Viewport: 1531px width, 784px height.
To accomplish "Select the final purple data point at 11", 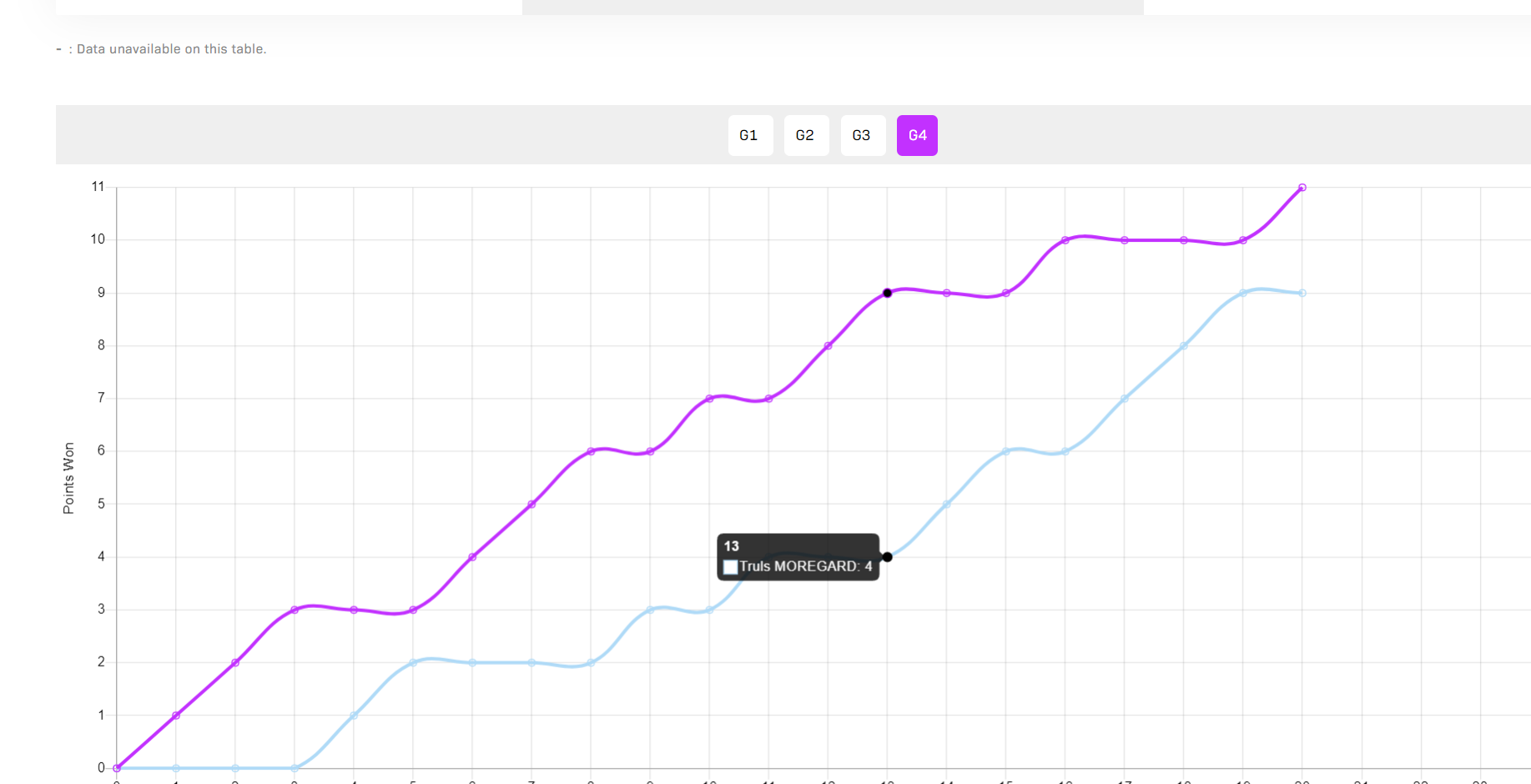I will click(x=1302, y=188).
